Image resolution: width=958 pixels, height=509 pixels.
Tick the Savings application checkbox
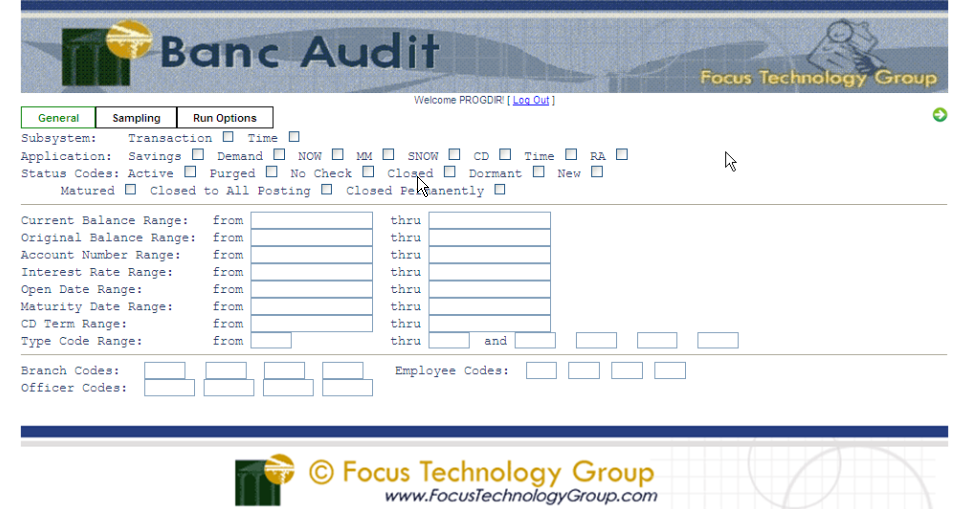point(198,155)
